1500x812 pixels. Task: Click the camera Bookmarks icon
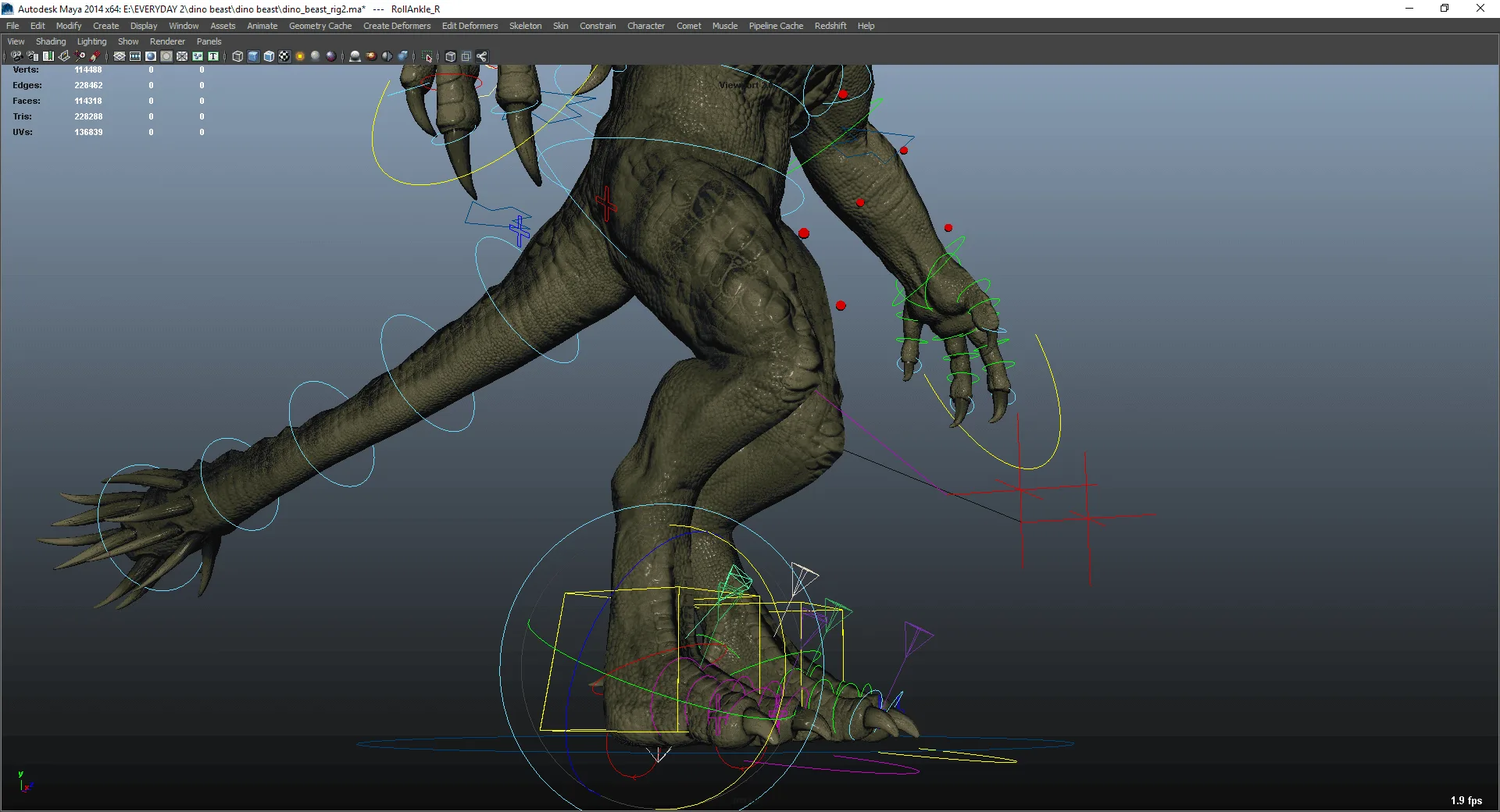[x=48, y=56]
